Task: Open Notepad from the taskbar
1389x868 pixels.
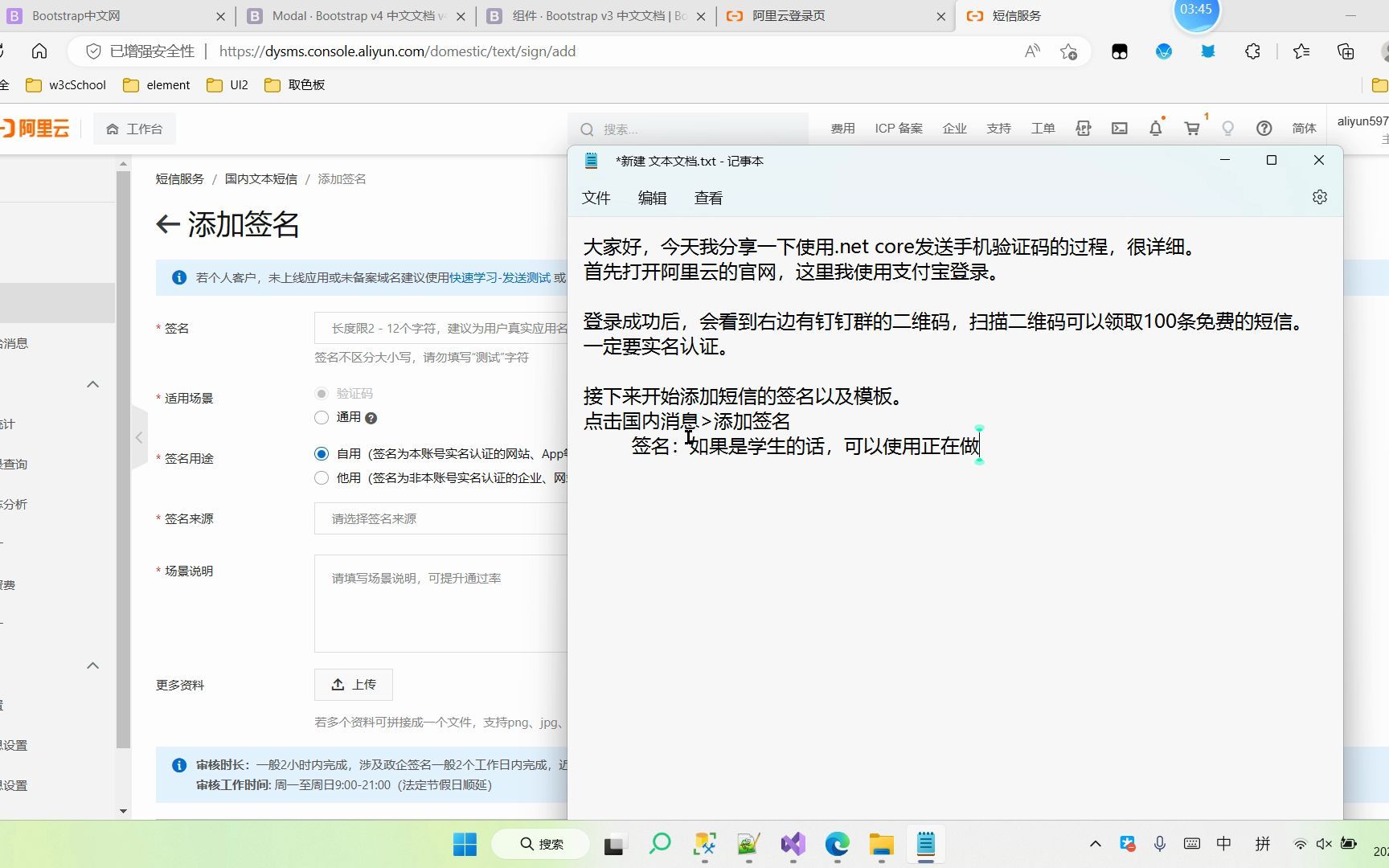Action: click(925, 844)
